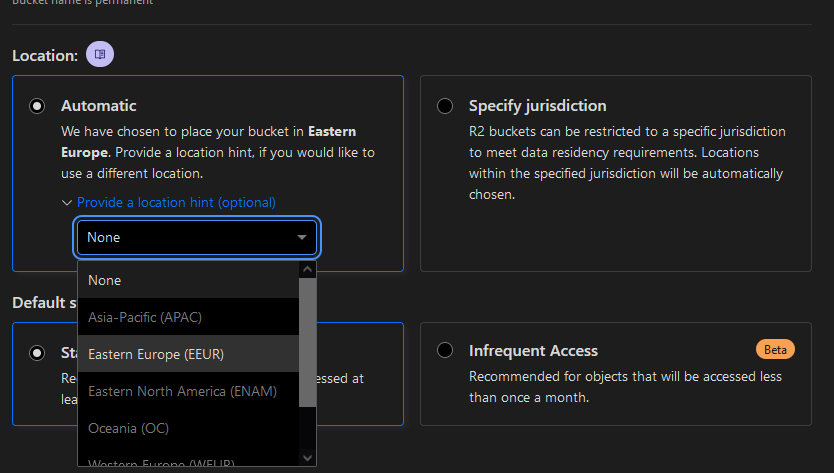Select the Automatic location radio button
Viewport: 834px width, 473px height.
[x=38, y=105]
